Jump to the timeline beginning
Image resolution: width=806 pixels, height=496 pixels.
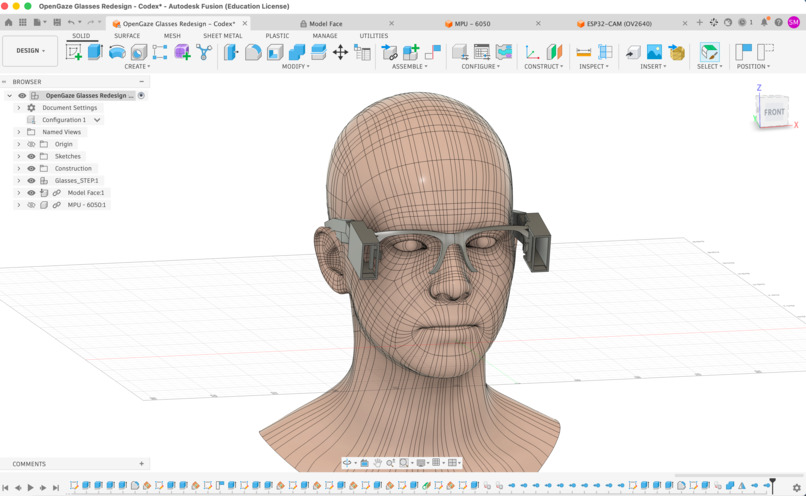5,487
